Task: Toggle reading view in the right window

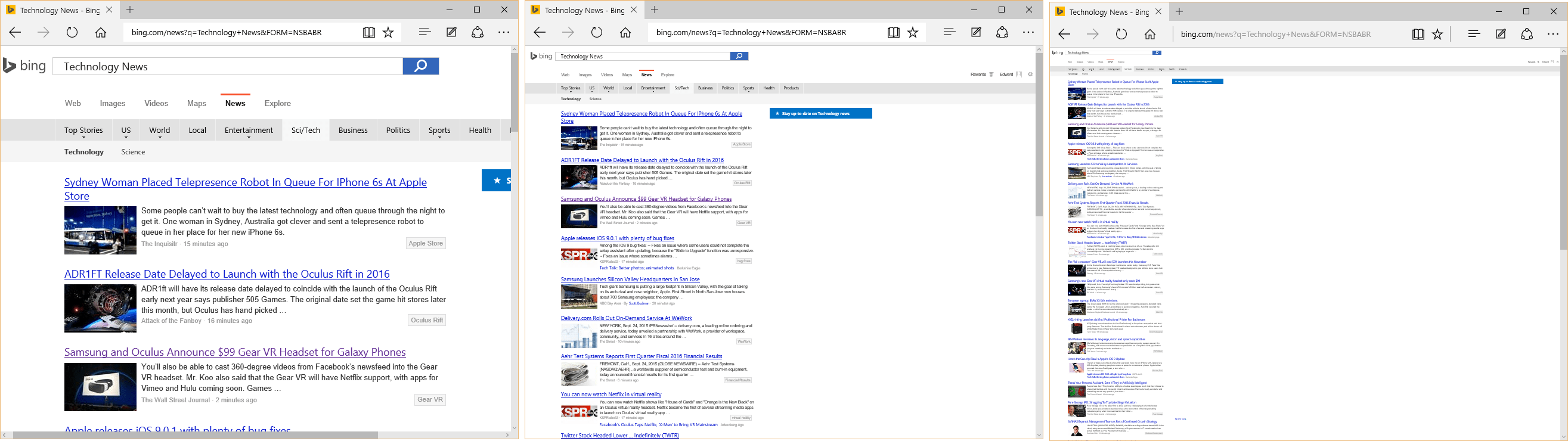Action: tap(1418, 34)
